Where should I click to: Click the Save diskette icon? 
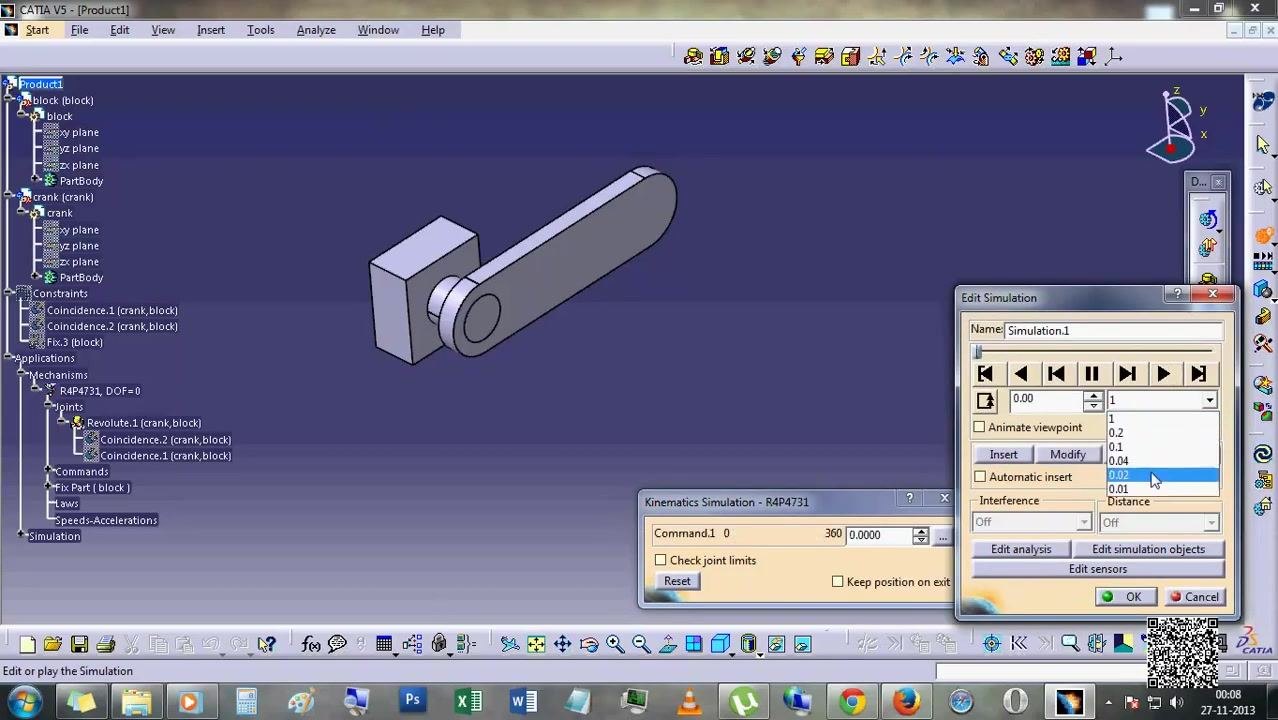coord(79,645)
